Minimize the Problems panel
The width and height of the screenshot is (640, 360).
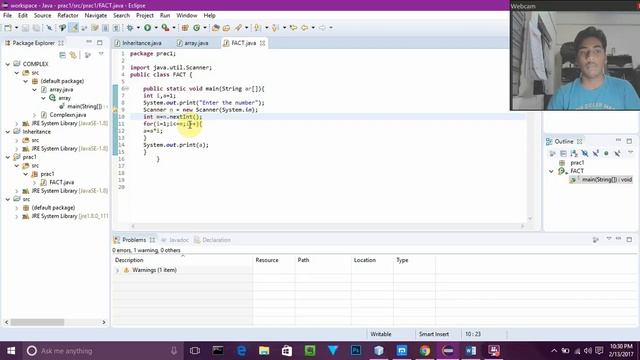tap(618, 239)
